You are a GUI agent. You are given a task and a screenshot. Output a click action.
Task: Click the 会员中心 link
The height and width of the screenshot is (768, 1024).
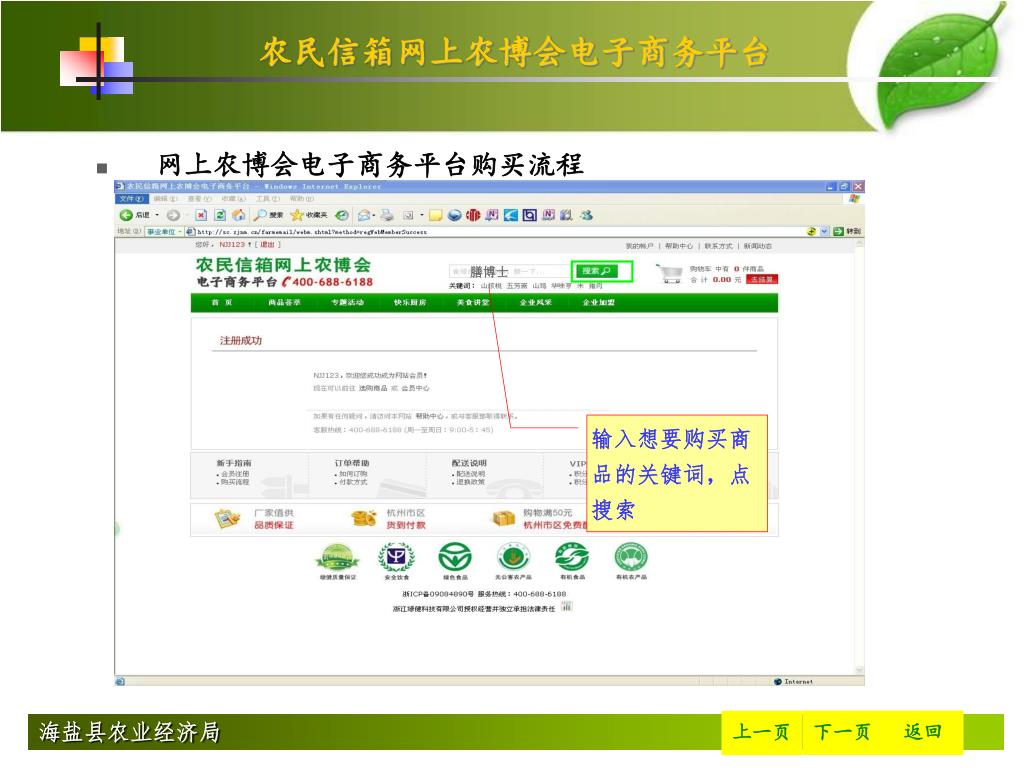pos(415,389)
